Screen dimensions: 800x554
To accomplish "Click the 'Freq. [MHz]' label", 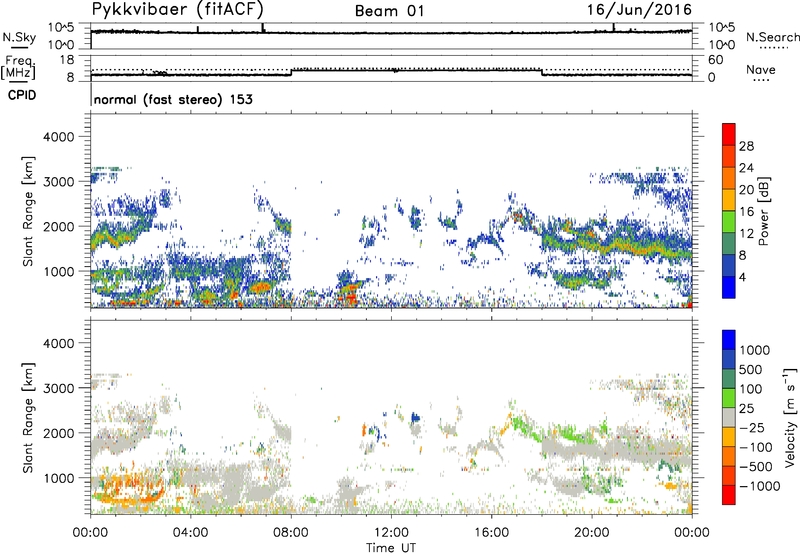I will (x=18, y=67).
